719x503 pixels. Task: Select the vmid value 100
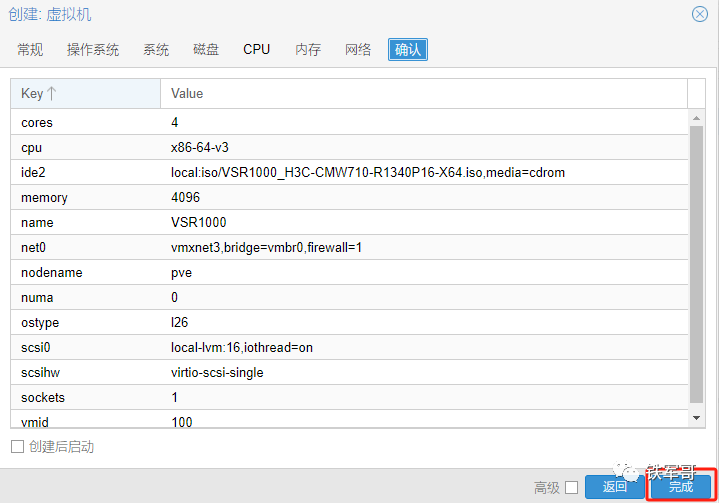coord(182,422)
